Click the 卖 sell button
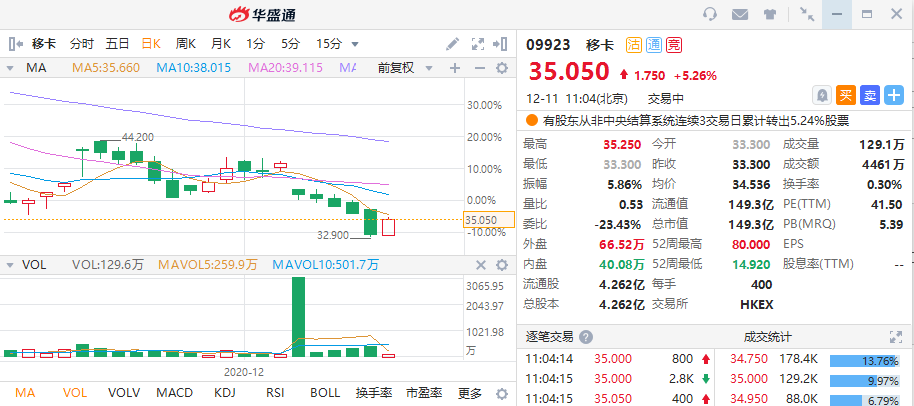This screenshot has height=406, width=914. pyautogui.click(x=870, y=96)
